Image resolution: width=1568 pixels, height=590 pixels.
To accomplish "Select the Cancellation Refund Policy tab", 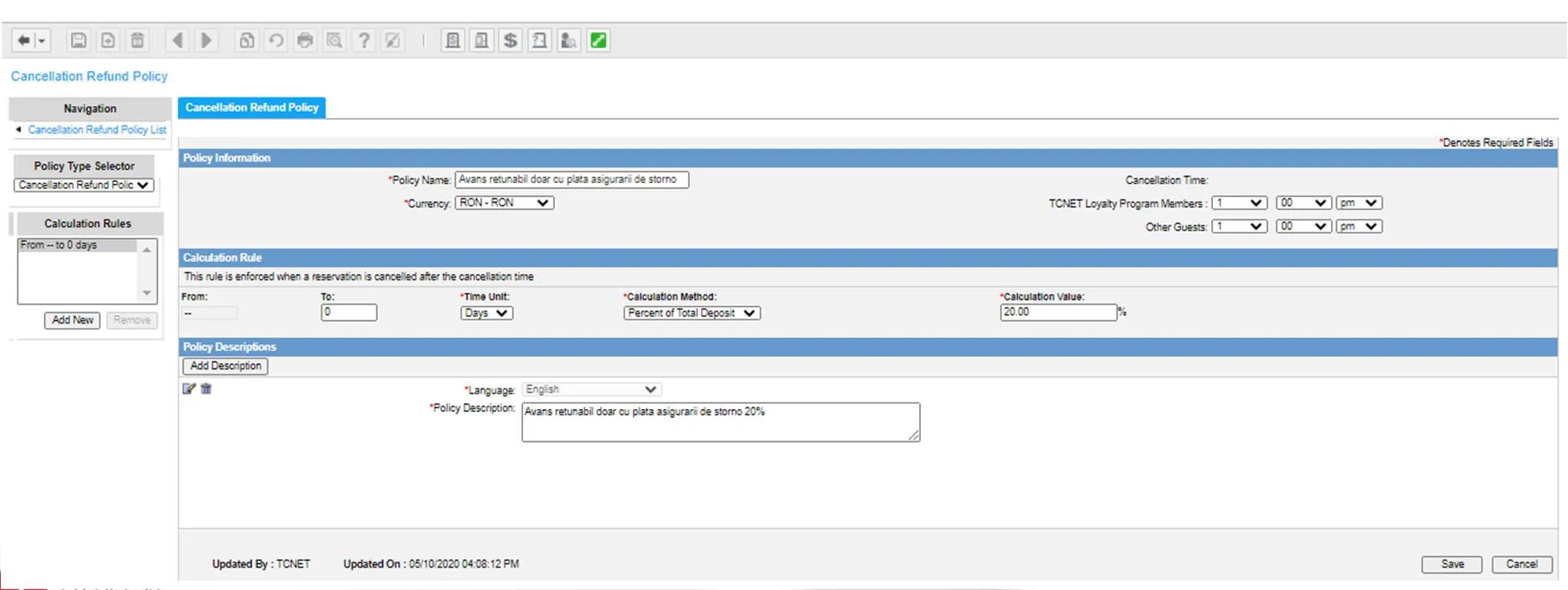I will [252, 107].
